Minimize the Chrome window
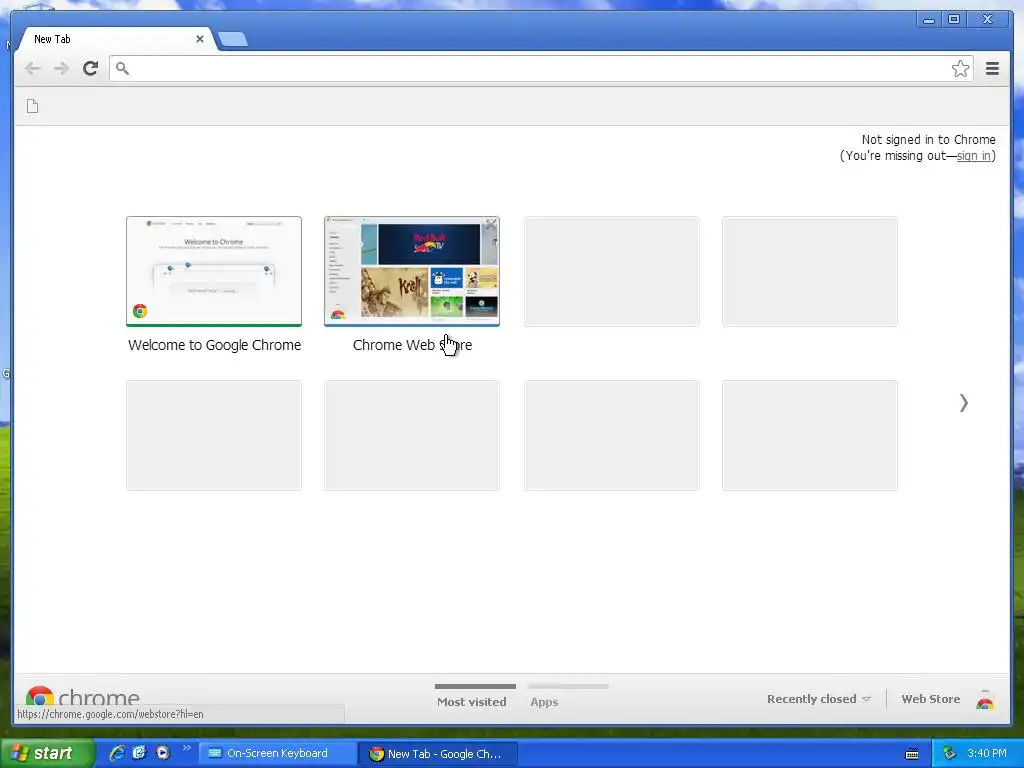 [929, 20]
